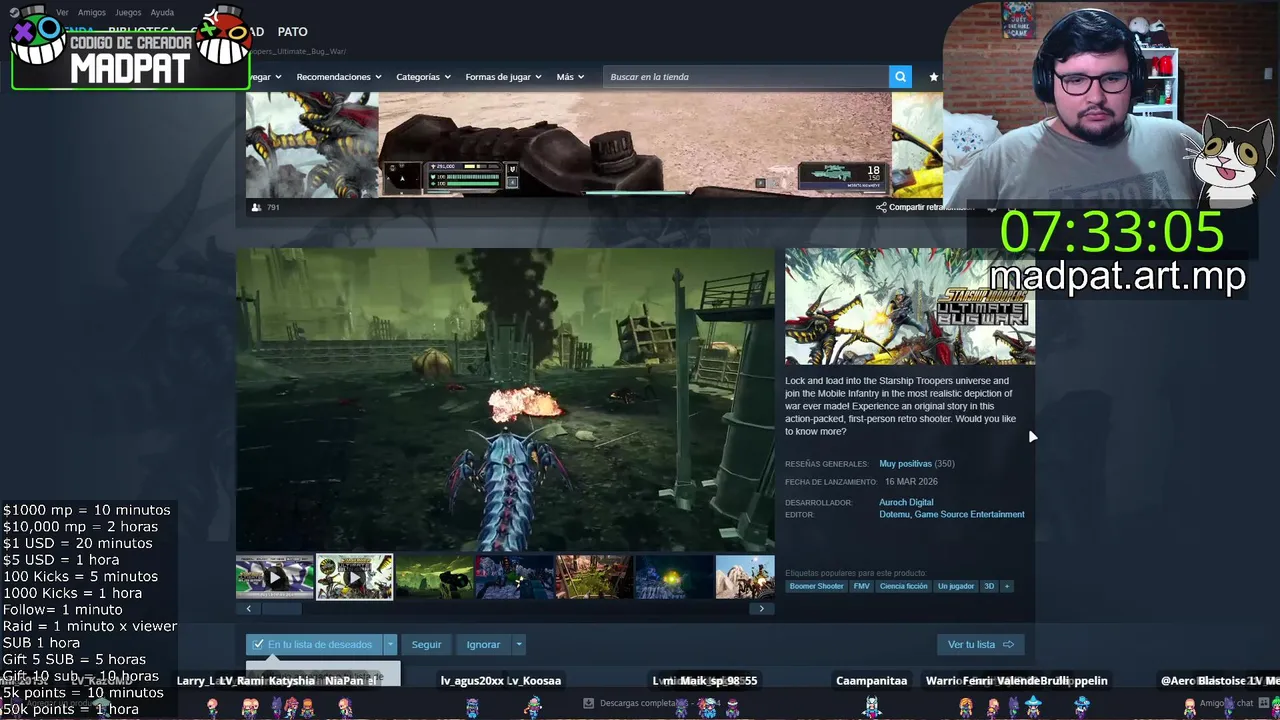Screen dimensions: 1280x720
Task: Select the seventh desert screenshot thumbnail
Action: click(x=745, y=577)
